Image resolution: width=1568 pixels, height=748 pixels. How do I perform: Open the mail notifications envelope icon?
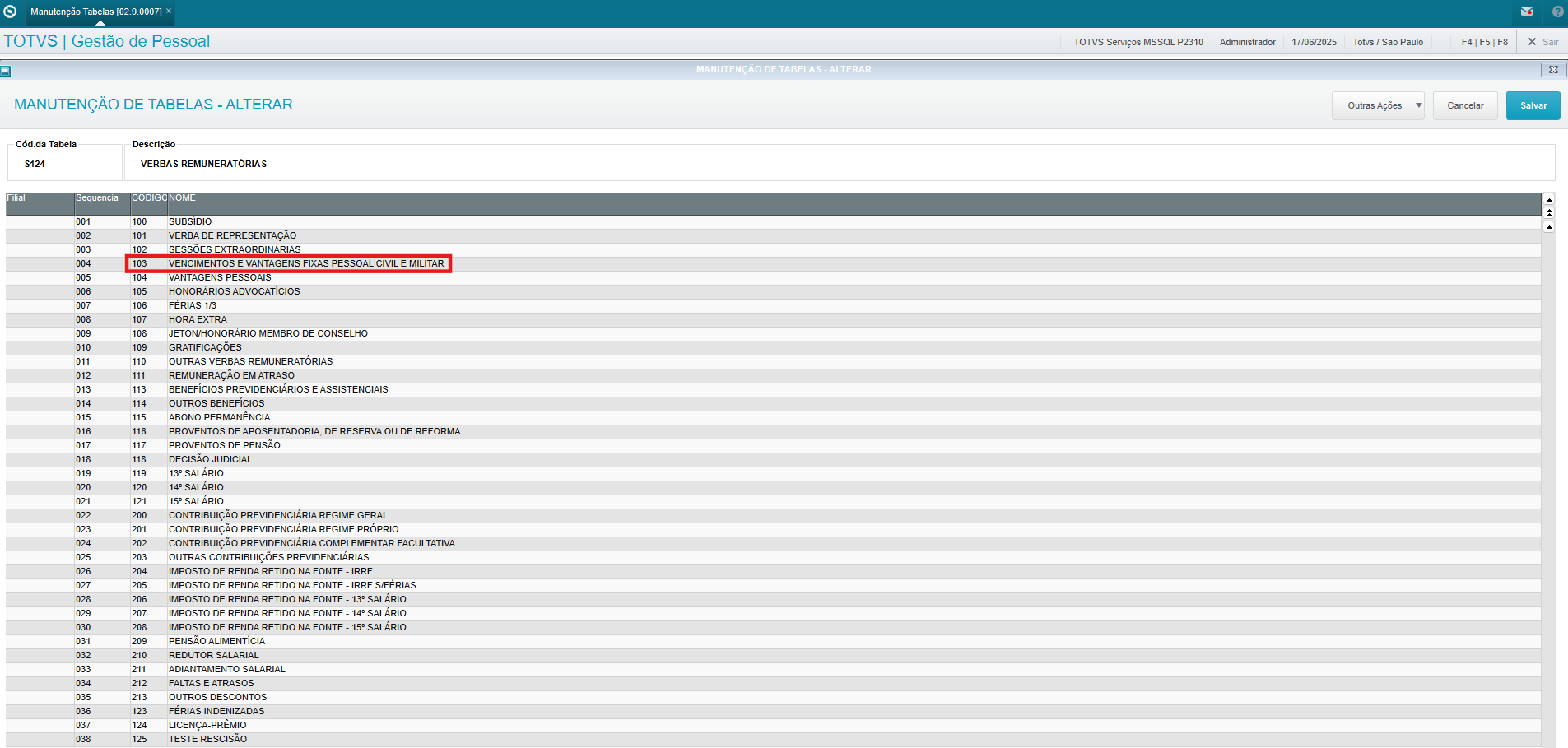pyautogui.click(x=1527, y=12)
